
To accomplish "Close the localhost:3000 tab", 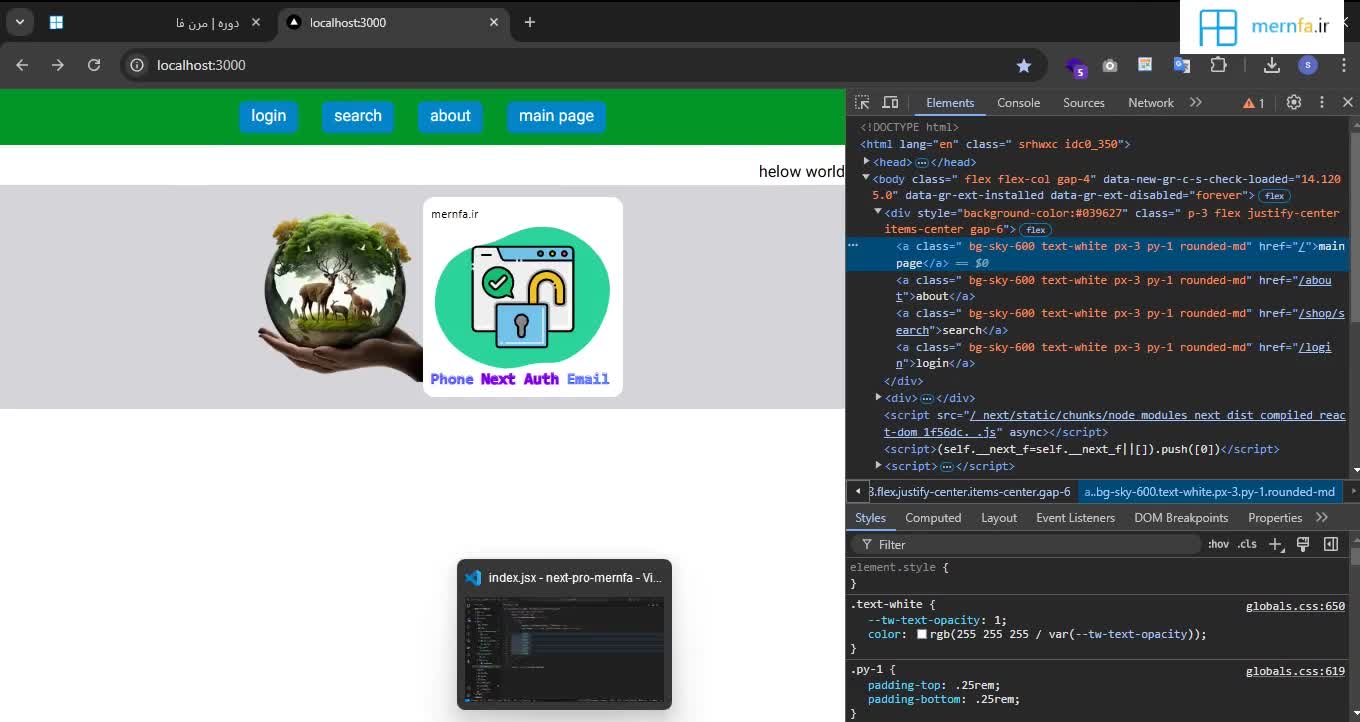I will point(495,22).
